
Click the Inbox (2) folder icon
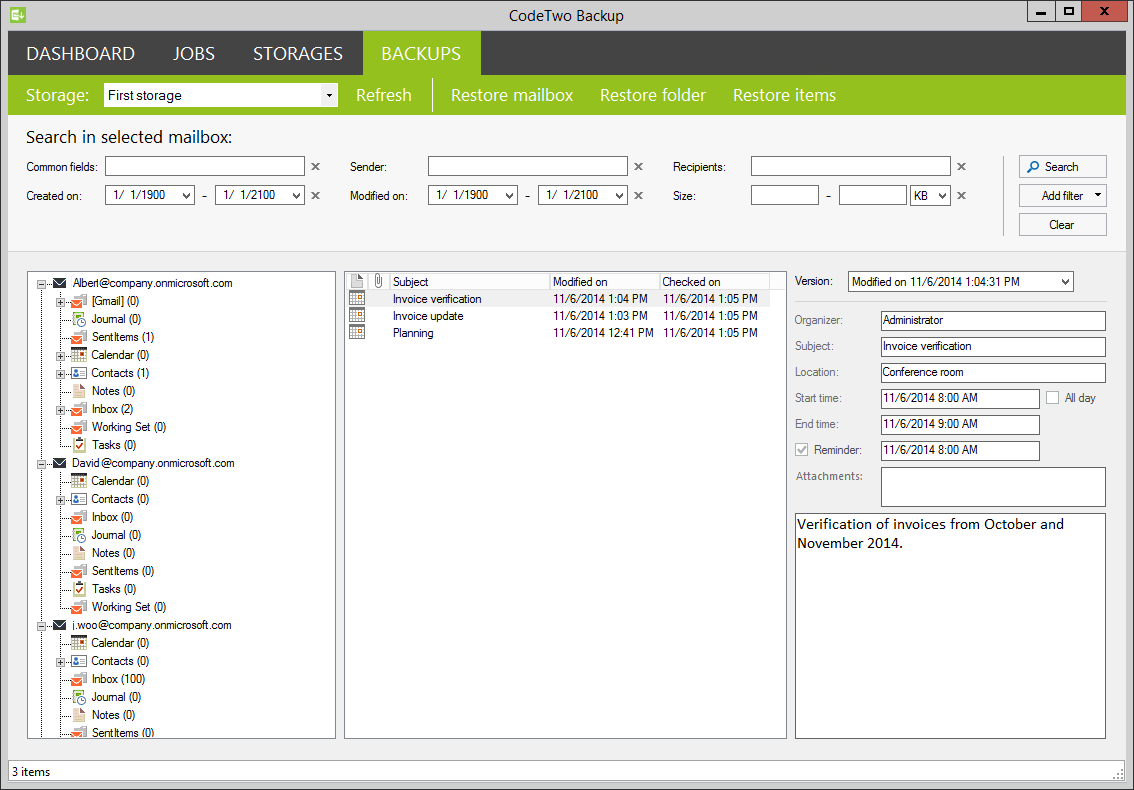[x=79, y=409]
